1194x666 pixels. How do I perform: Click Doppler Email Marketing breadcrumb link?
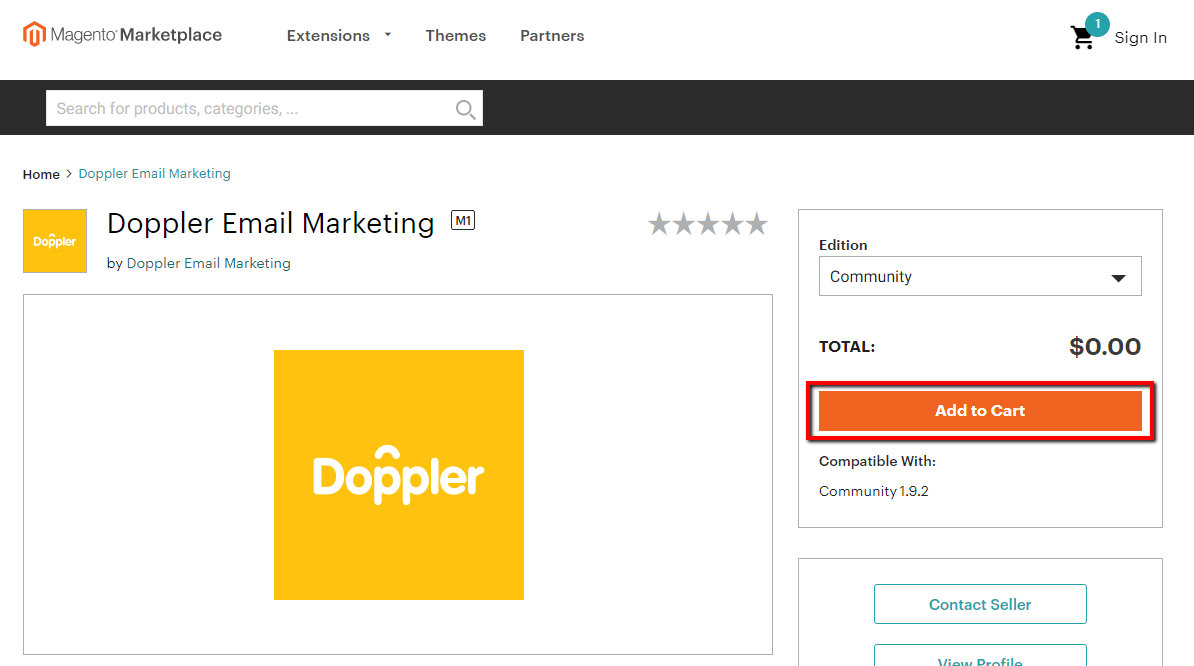tap(155, 174)
